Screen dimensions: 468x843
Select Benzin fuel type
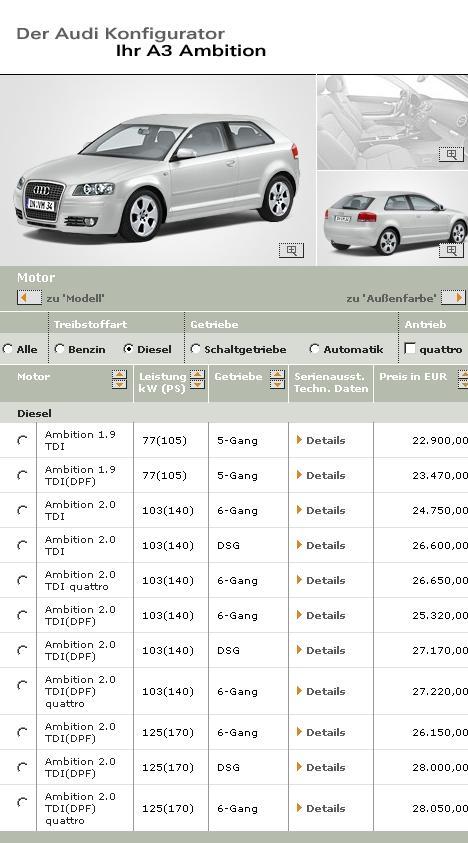click(59, 349)
